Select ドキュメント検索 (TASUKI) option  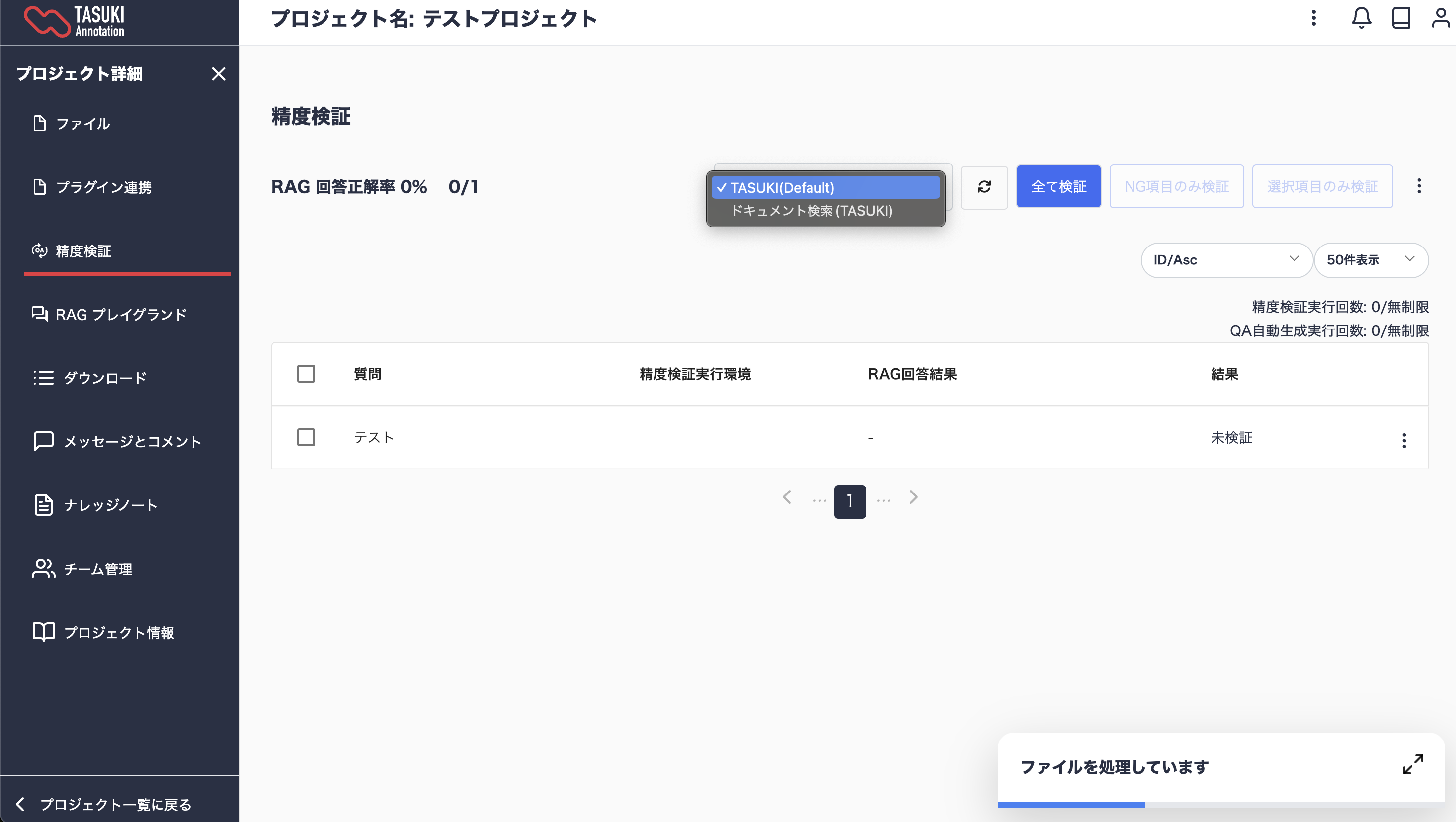coord(811,211)
